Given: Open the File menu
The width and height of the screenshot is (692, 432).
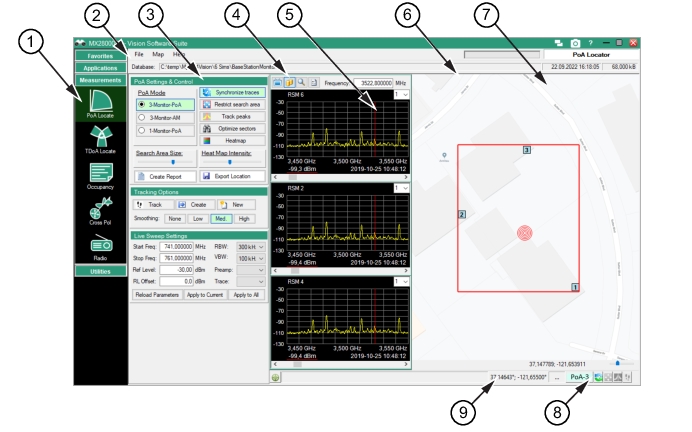Looking at the screenshot, I should point(141,53).
